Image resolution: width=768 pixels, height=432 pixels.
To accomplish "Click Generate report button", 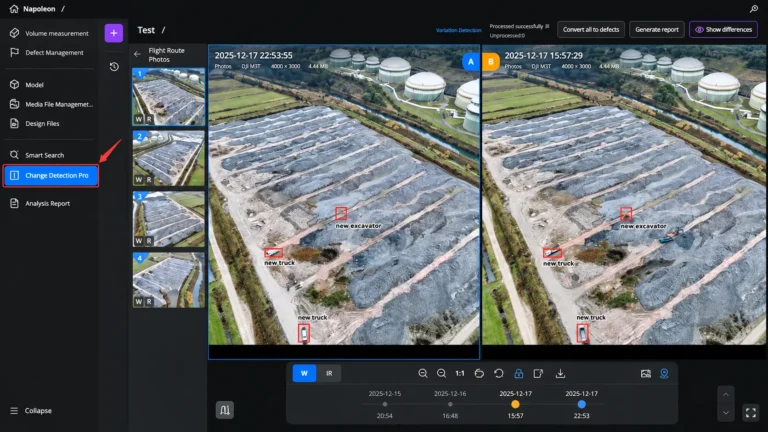I will pos(657,29).
